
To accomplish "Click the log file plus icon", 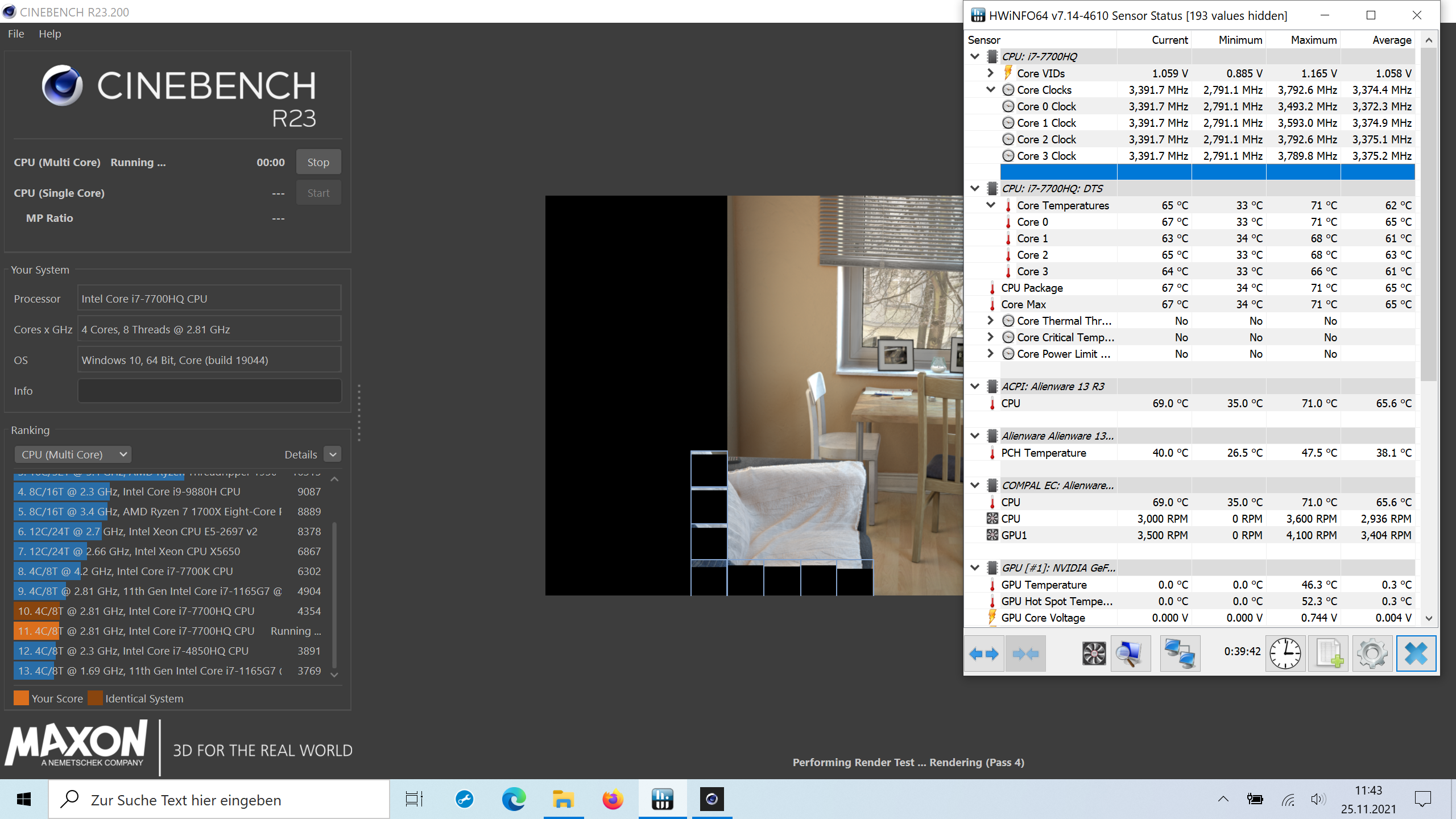I will (1329, 653).
